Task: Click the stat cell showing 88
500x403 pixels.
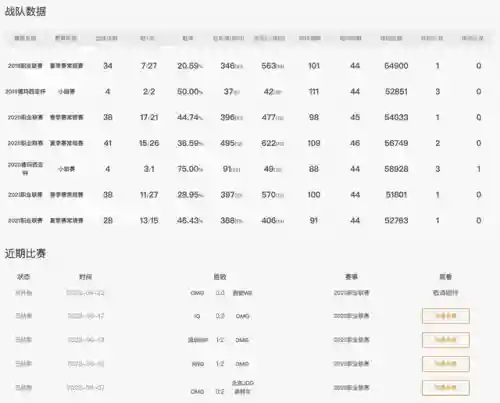Action: coord(314,169)
